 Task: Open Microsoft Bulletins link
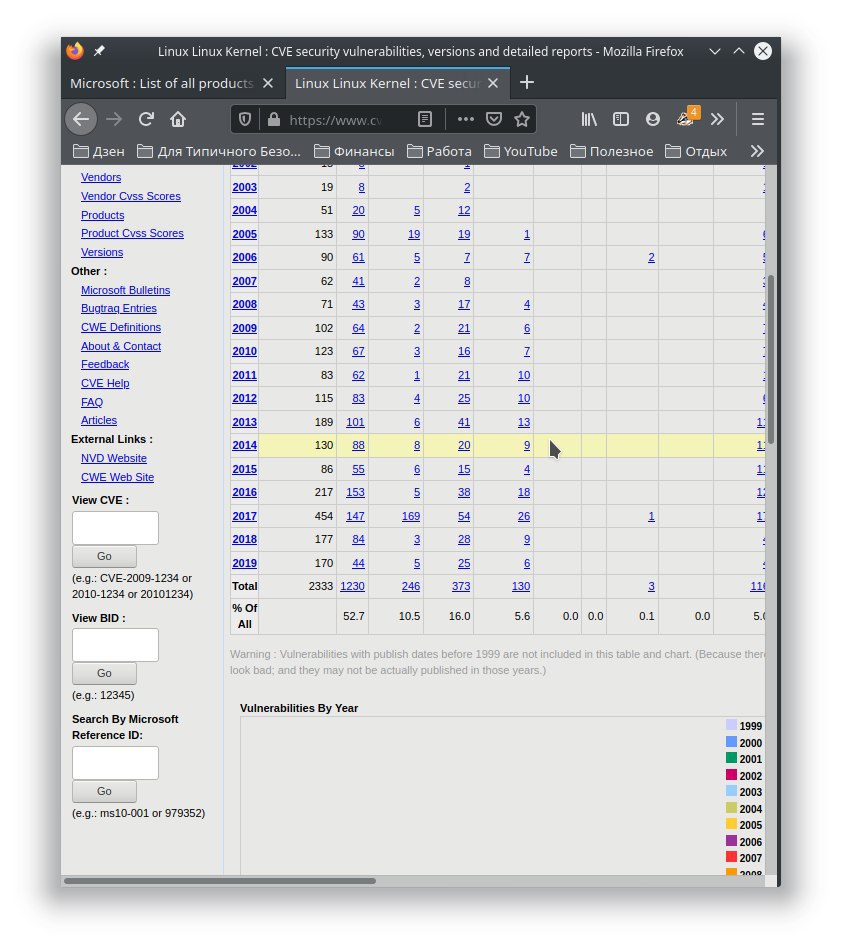click(x=126, y=290)
